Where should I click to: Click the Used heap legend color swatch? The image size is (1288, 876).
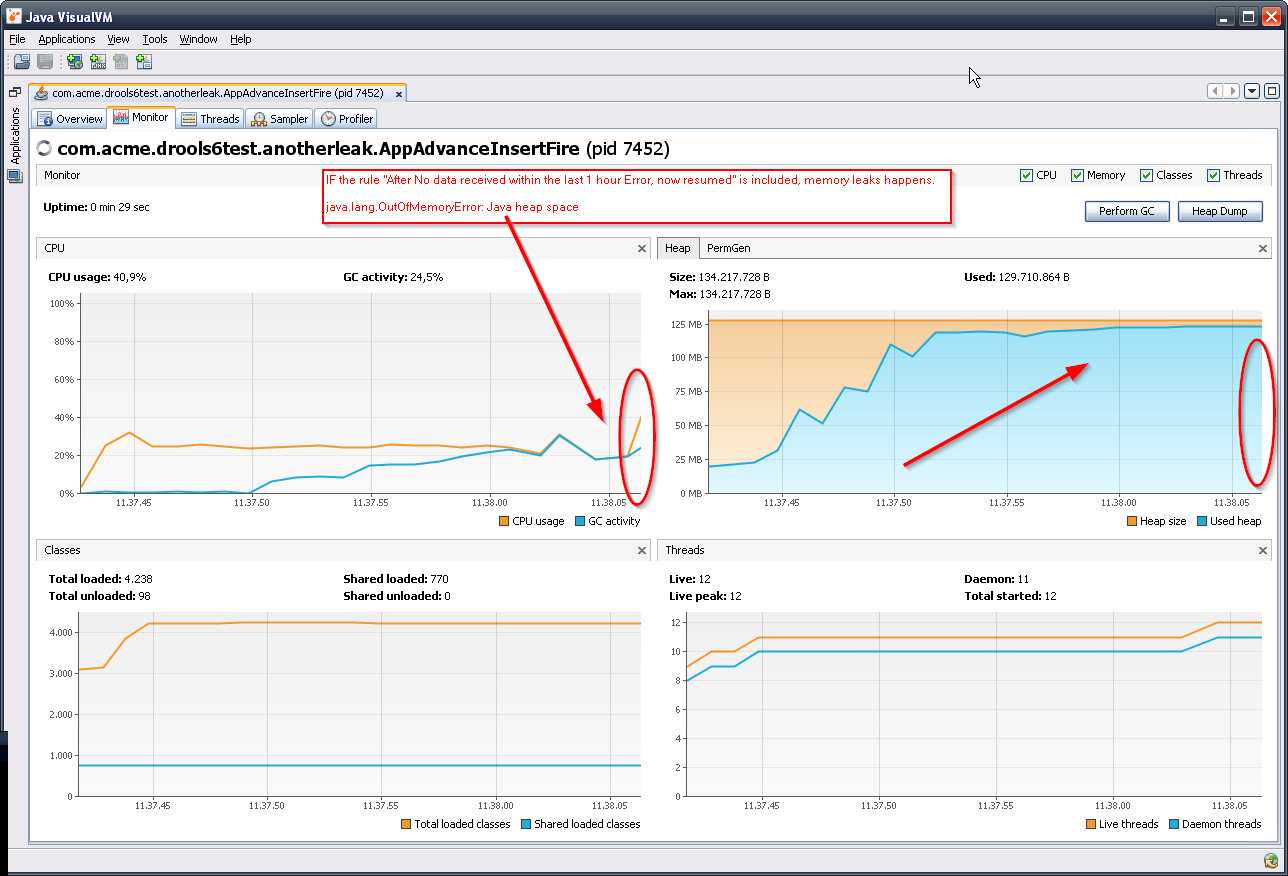pos(1201,521)
